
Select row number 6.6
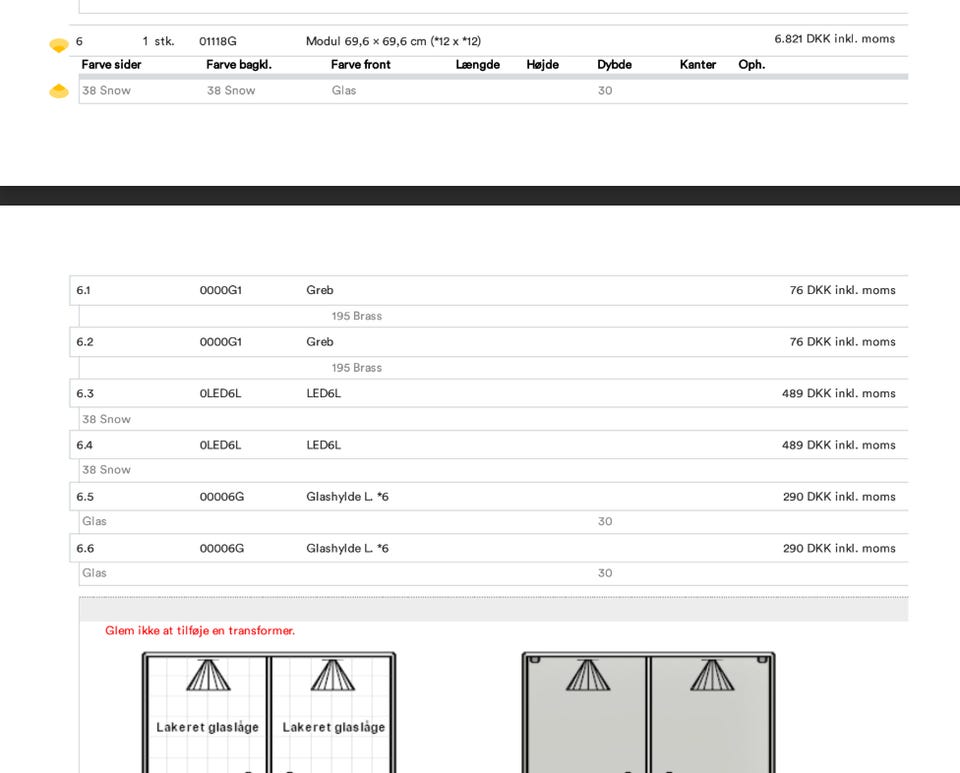pos(85,548)
